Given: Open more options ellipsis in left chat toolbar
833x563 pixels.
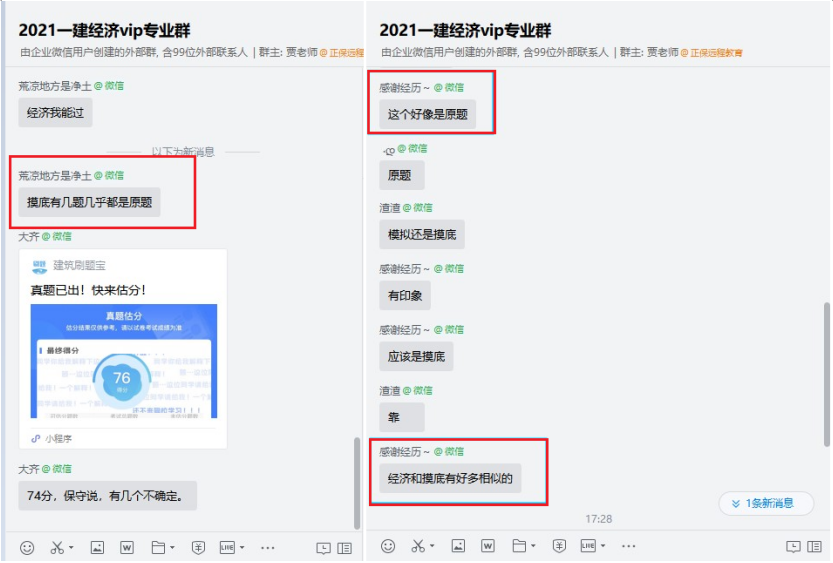Looking at the screenshot, I should (267, 547).
